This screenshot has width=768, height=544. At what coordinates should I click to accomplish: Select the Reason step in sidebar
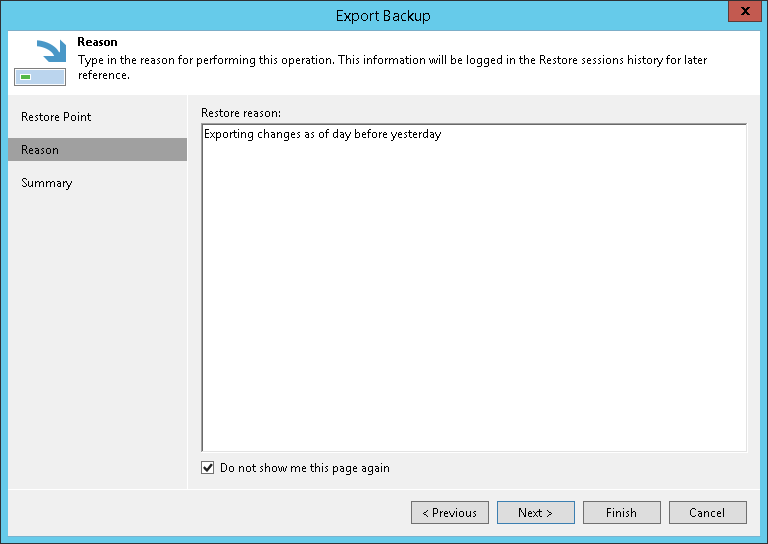[x=40, y=150]
